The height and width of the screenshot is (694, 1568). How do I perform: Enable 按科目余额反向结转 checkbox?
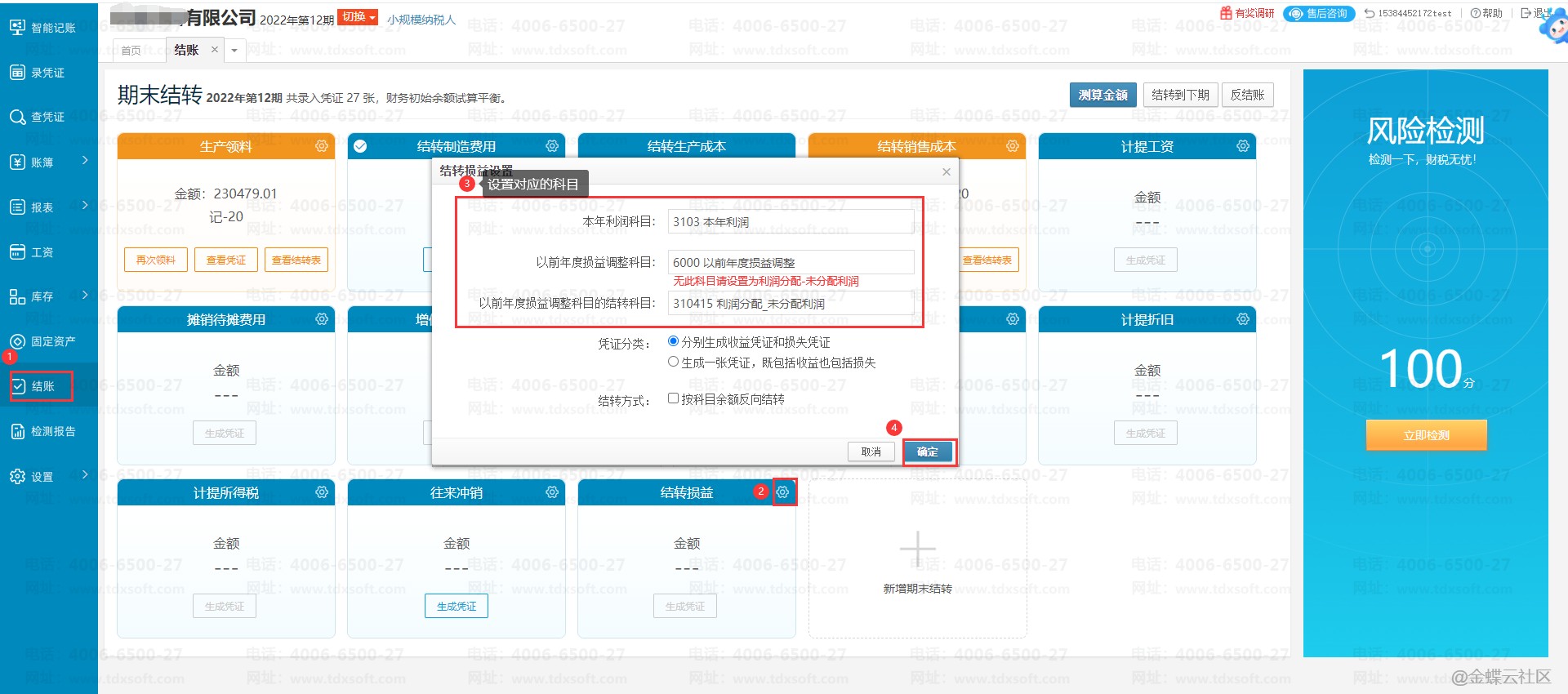click(x=674, y=398)
